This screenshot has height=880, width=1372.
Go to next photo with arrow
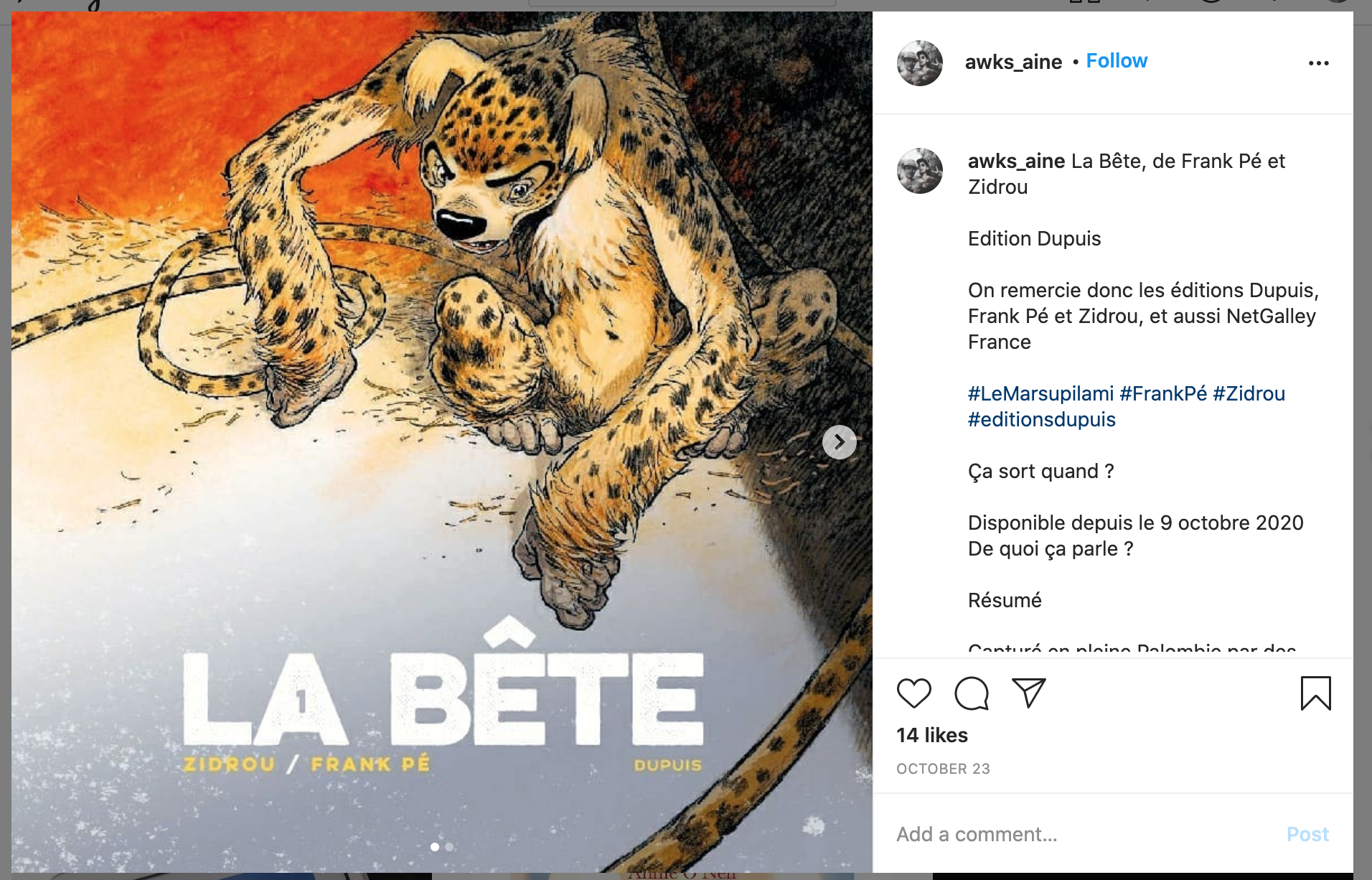click(839, 442)
